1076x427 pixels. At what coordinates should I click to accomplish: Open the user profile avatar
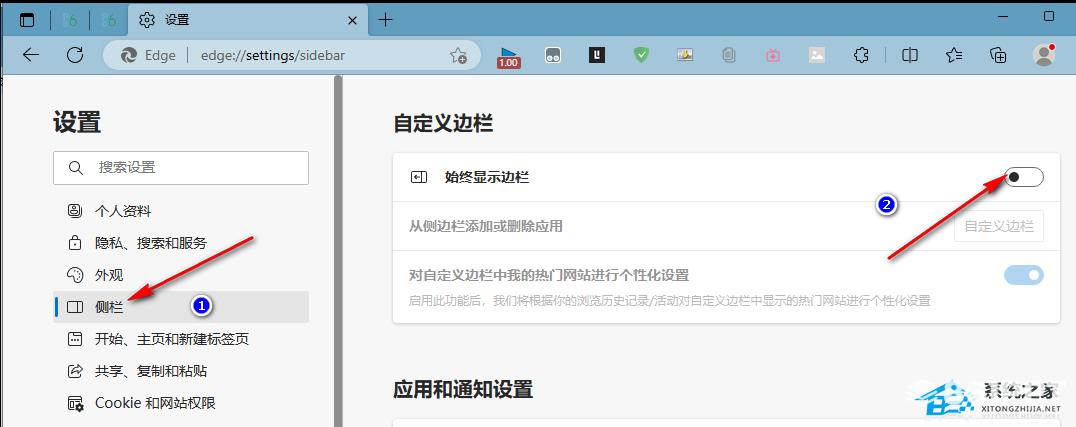click(1044, 55)
